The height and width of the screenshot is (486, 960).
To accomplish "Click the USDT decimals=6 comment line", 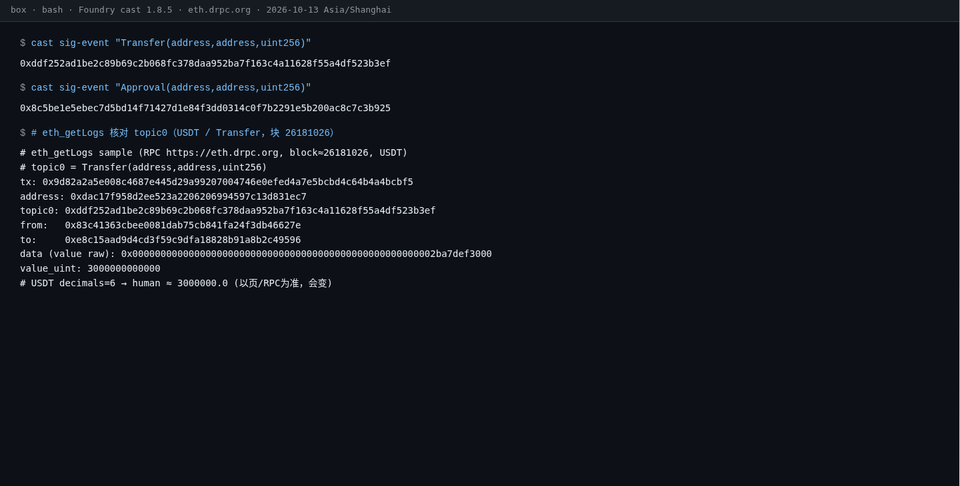I will tap(176, 283).
